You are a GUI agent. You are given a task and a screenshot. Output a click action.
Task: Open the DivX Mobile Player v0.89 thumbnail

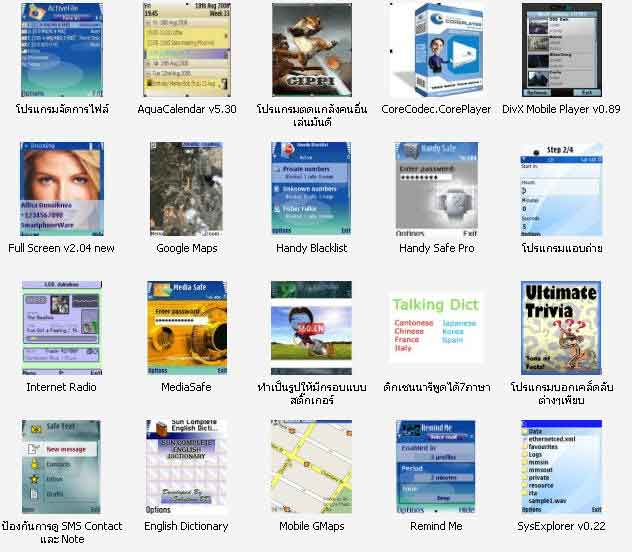[x=561, y=50]
